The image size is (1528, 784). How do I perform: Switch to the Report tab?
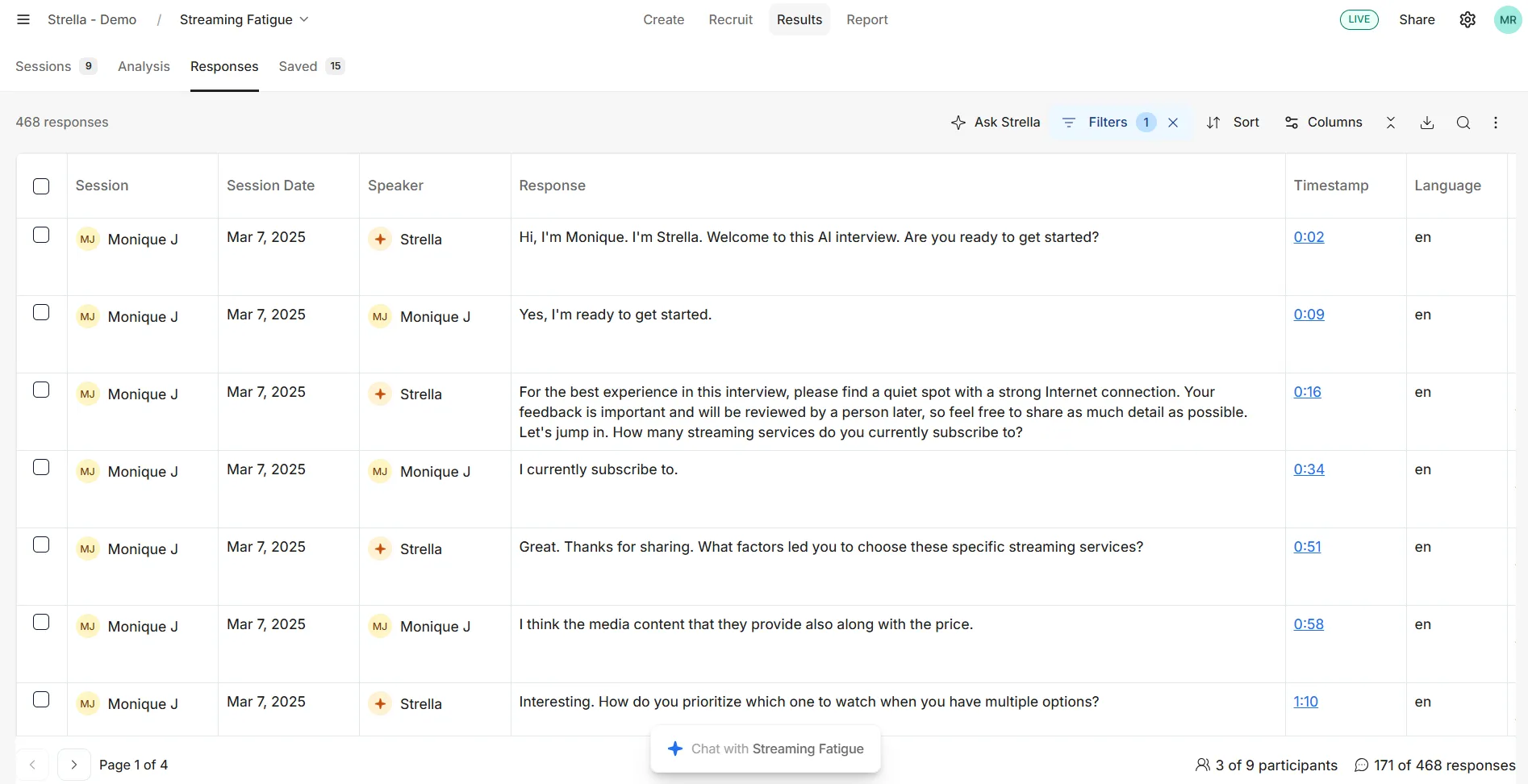pos(866,19)
